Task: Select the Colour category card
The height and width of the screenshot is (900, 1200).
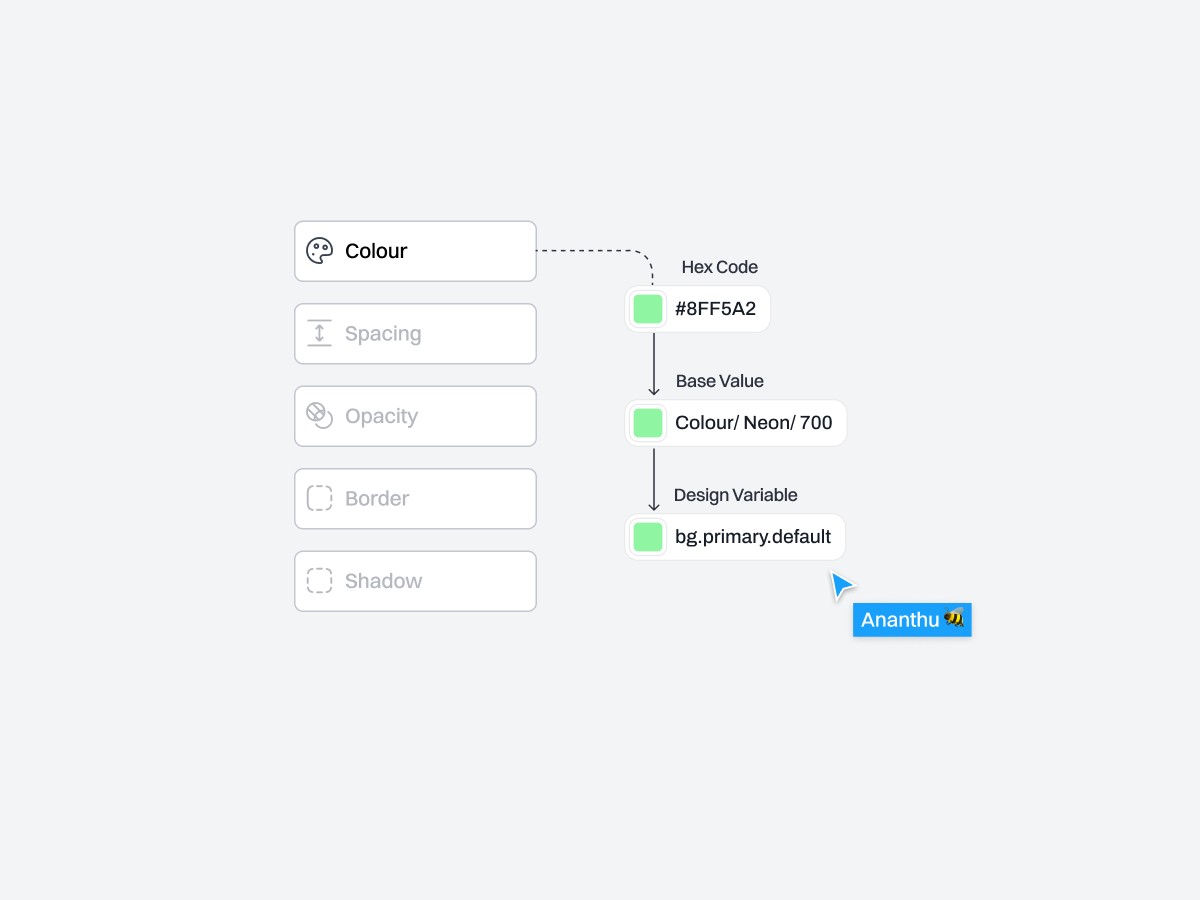Action: pos(415,251)
